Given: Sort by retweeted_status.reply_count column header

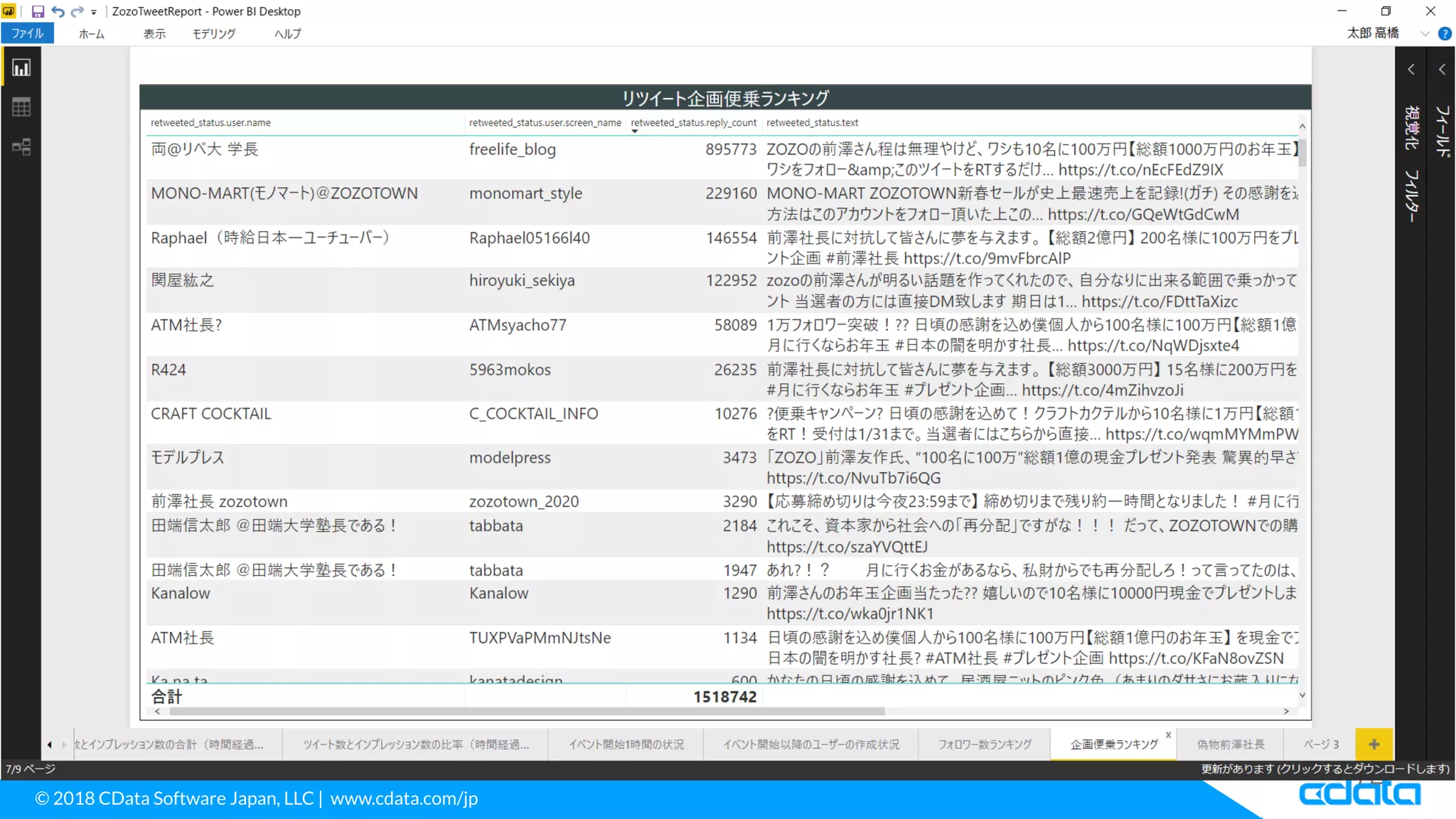Looking at the screenshot, I should (693, 122).
